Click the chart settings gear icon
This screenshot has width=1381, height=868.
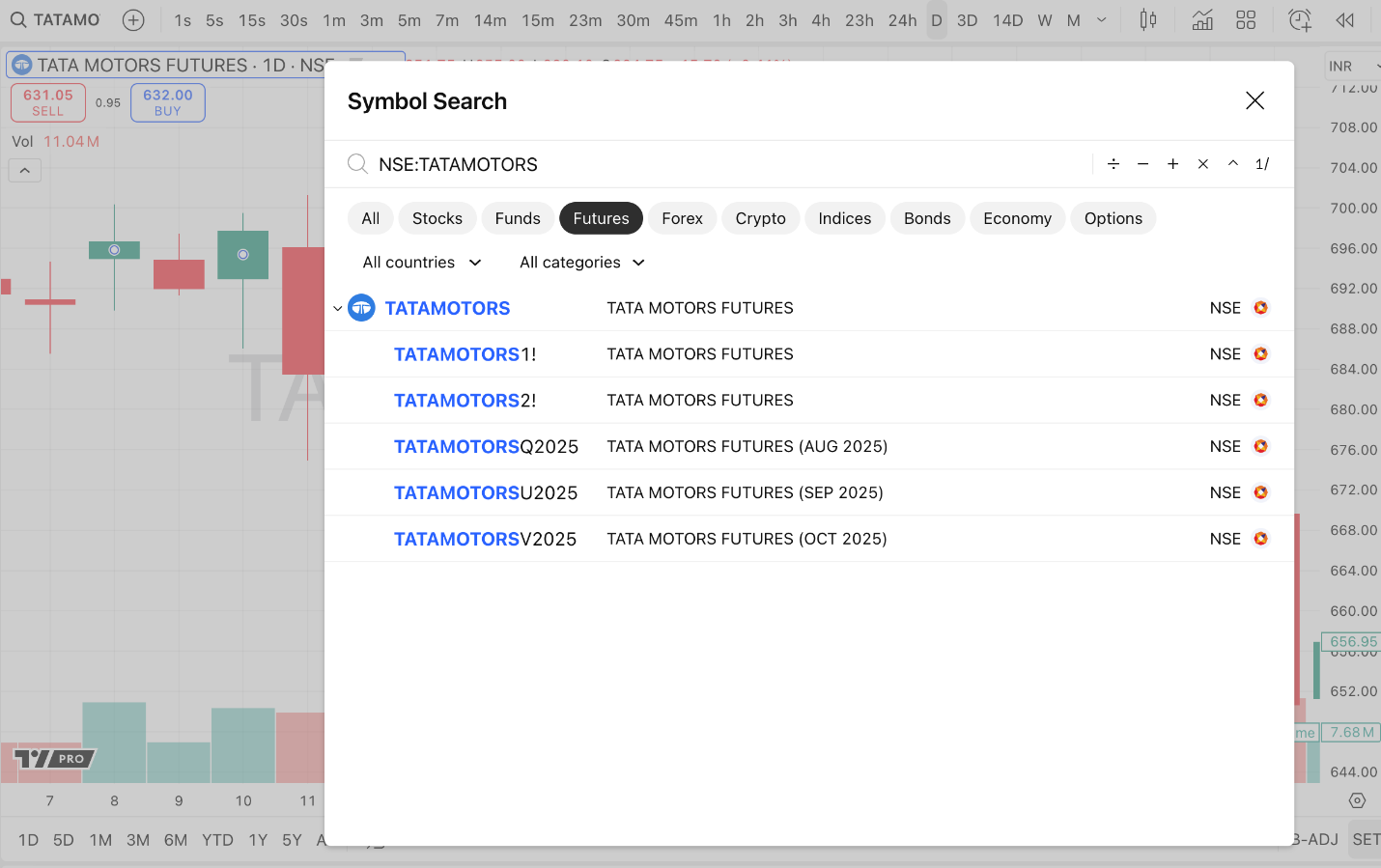click(x=1357, y=800)
